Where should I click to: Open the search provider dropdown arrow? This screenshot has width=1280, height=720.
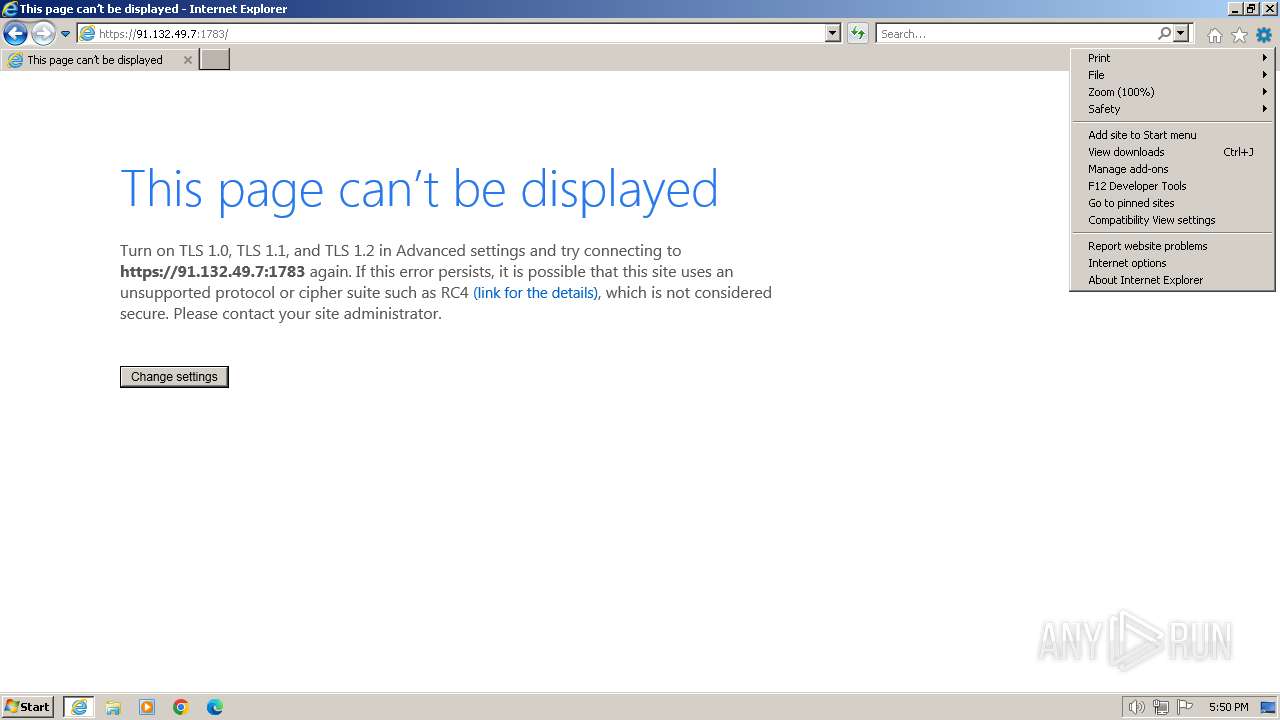(x=1181, y=33)
